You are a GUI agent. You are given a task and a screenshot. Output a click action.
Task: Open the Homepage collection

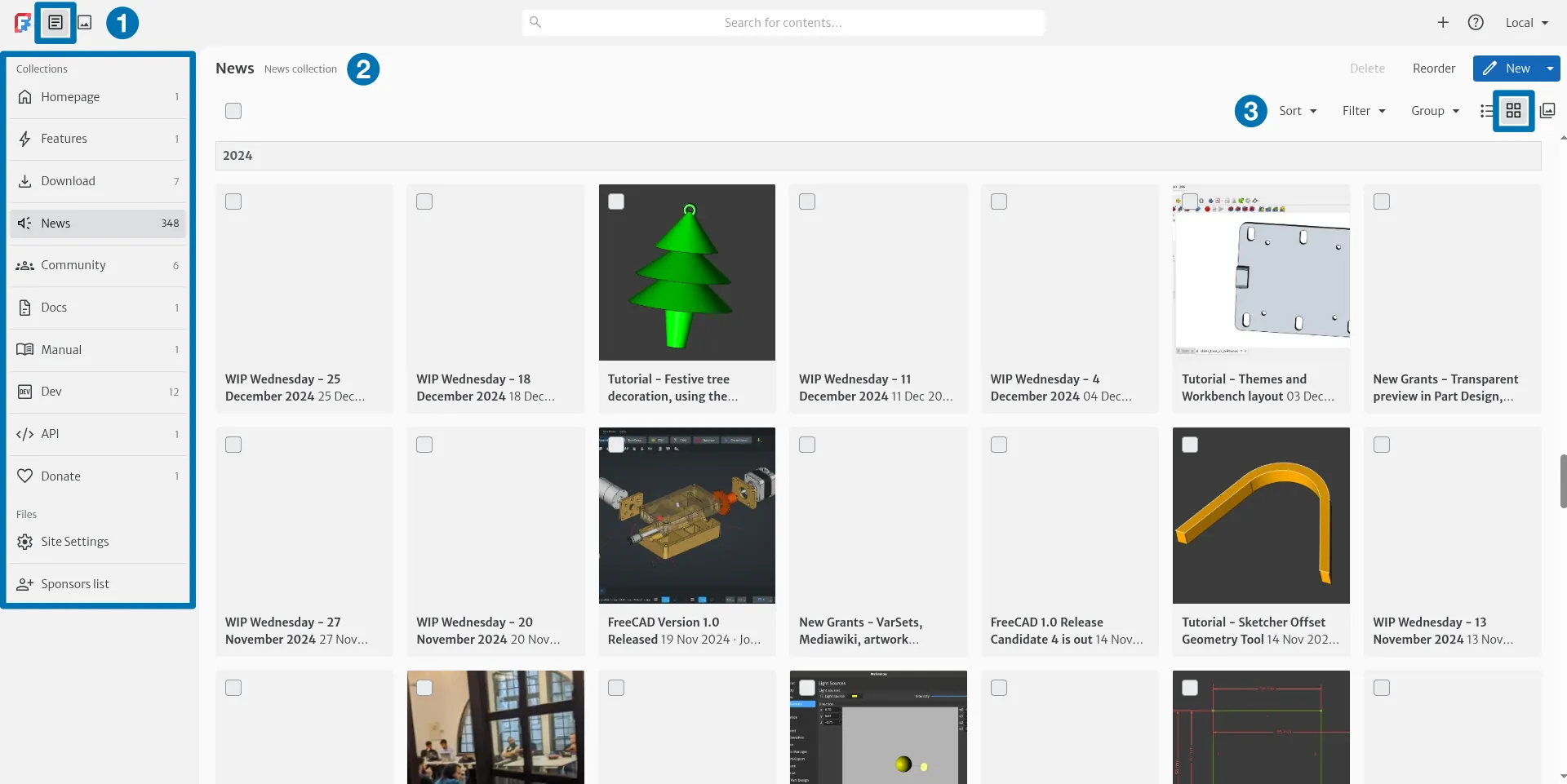coord(98,97)
